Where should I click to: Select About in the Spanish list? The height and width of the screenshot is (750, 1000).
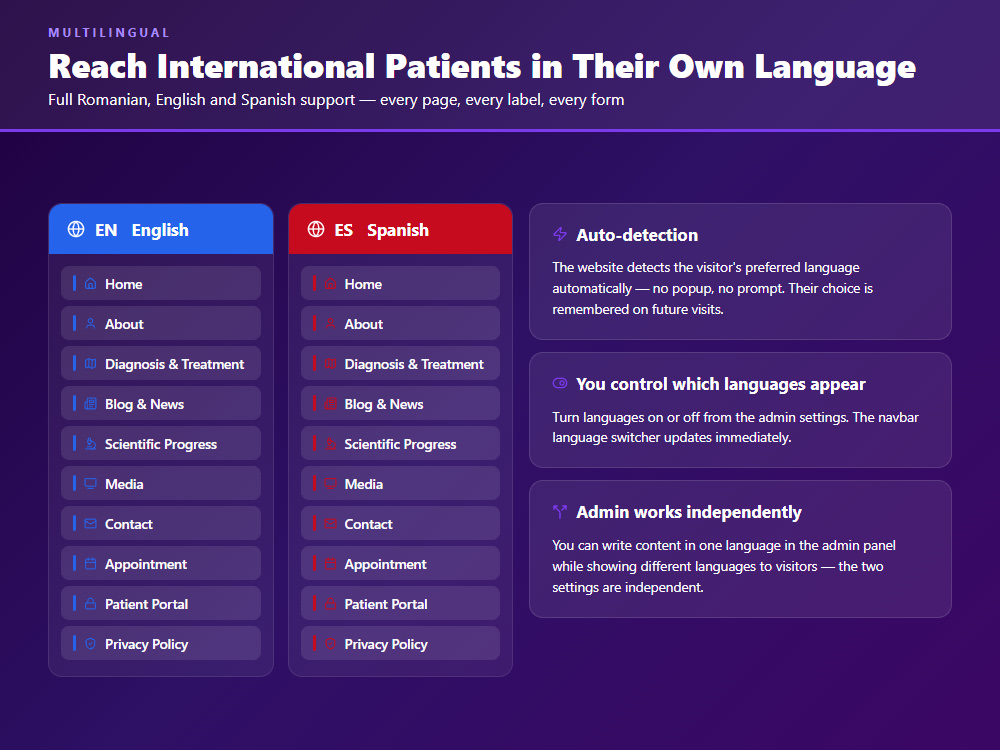click(401, 323)
